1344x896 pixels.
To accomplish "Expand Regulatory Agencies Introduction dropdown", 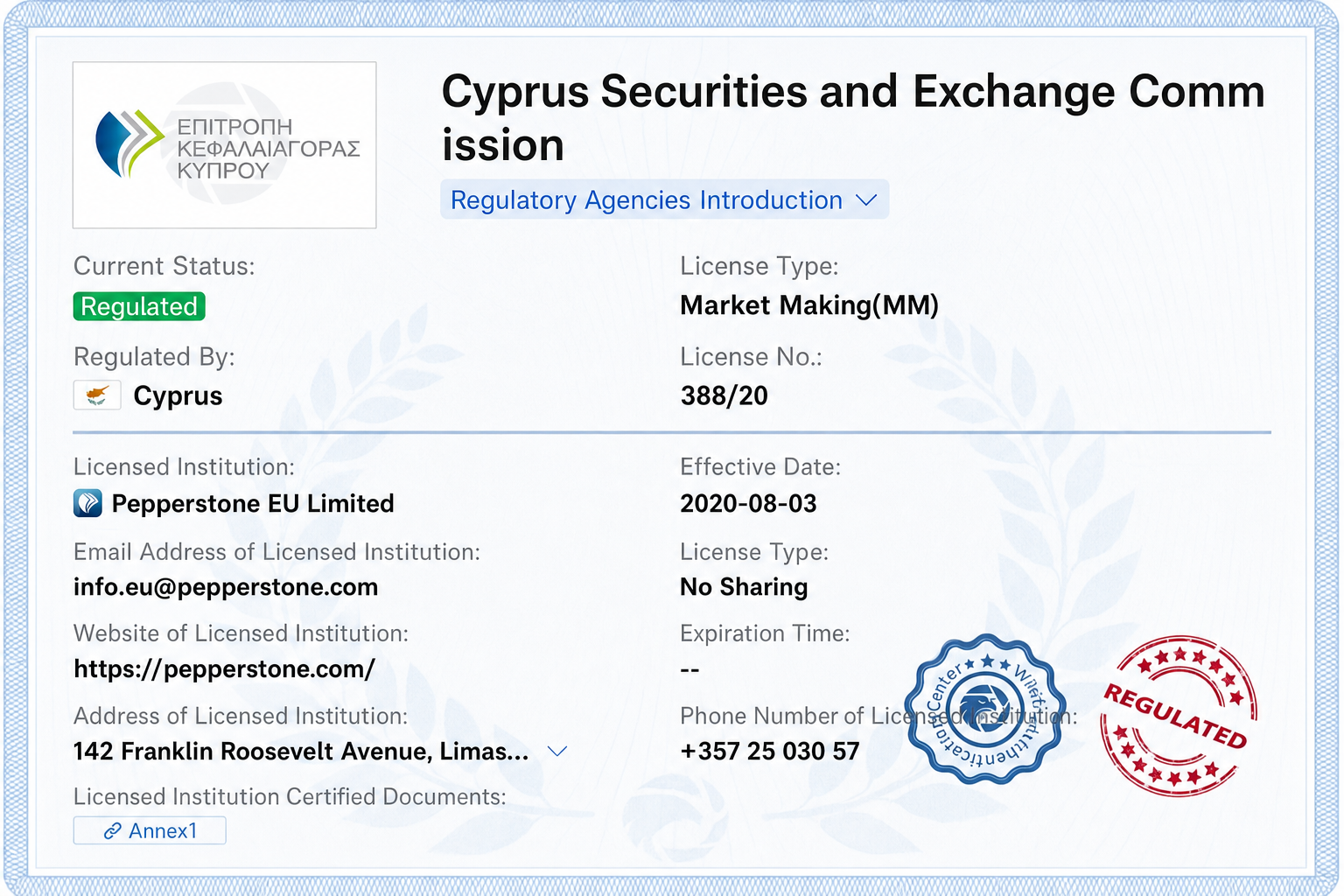I will (x=664, y=199).
